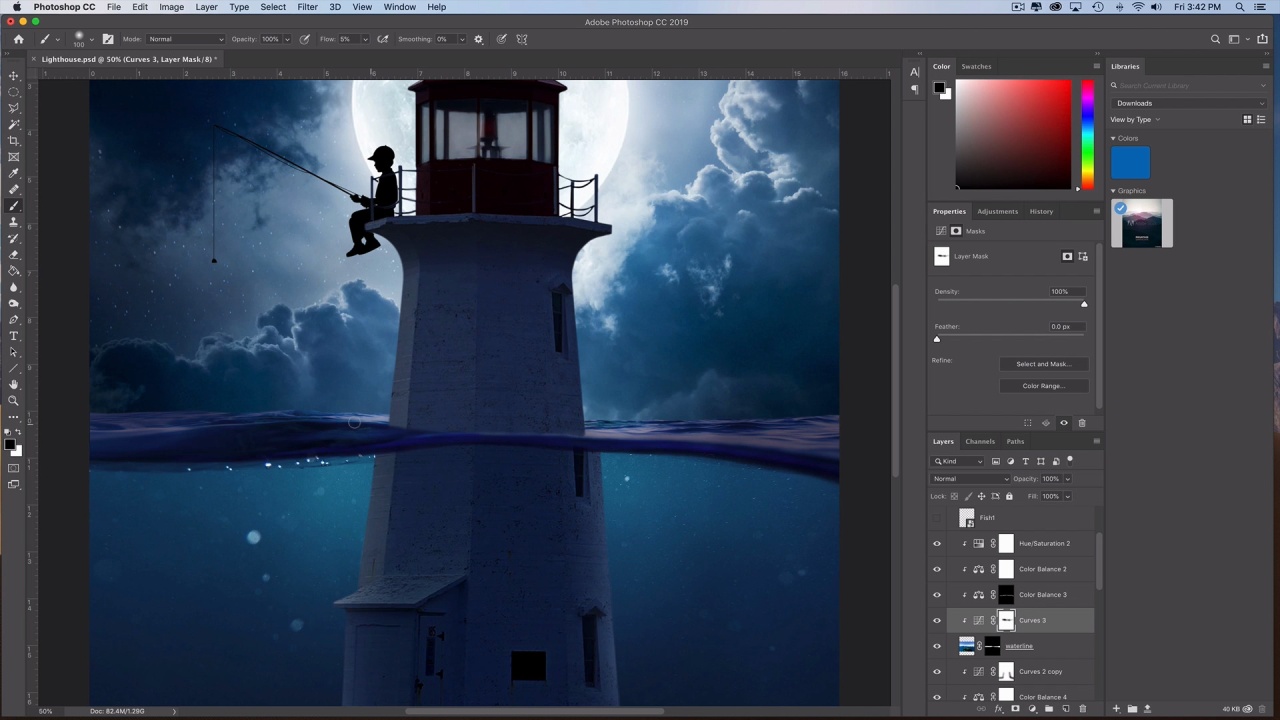Expand the View by Type dropdown
The width and height of the screenshot is (1280, 720).
tap(1136, 120)
